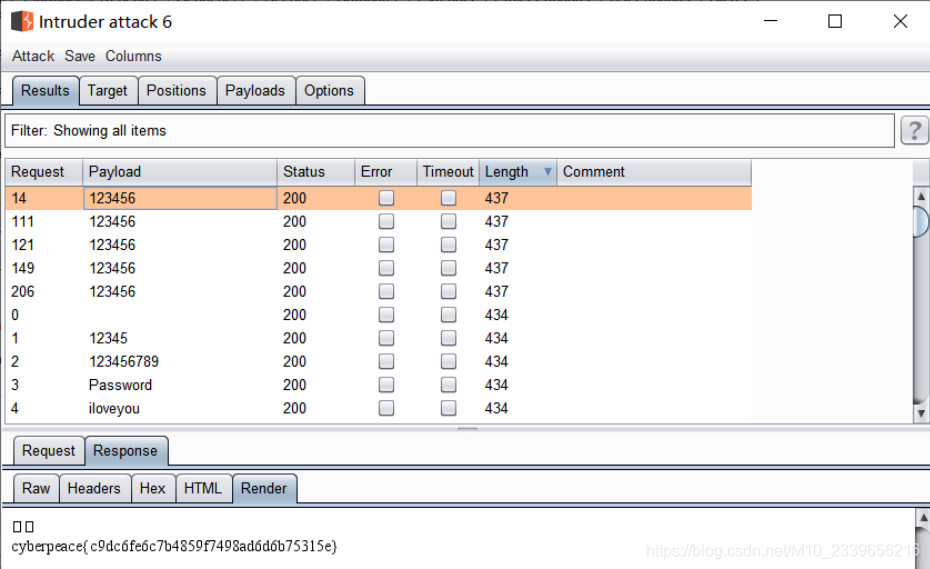This screenshot has width=930, height=569.
Task: Switch to the Options tab
Action: [329, 91]
